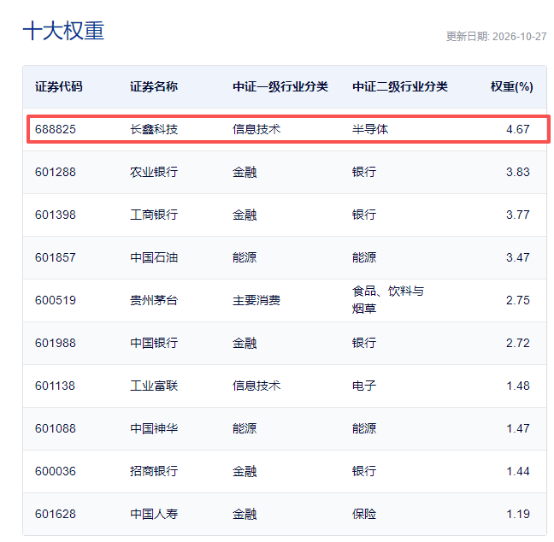The height and width of the screenshot is (542, 554).
Task: Click the 半导体 industry cell
Action: click(x=370, y=129)
